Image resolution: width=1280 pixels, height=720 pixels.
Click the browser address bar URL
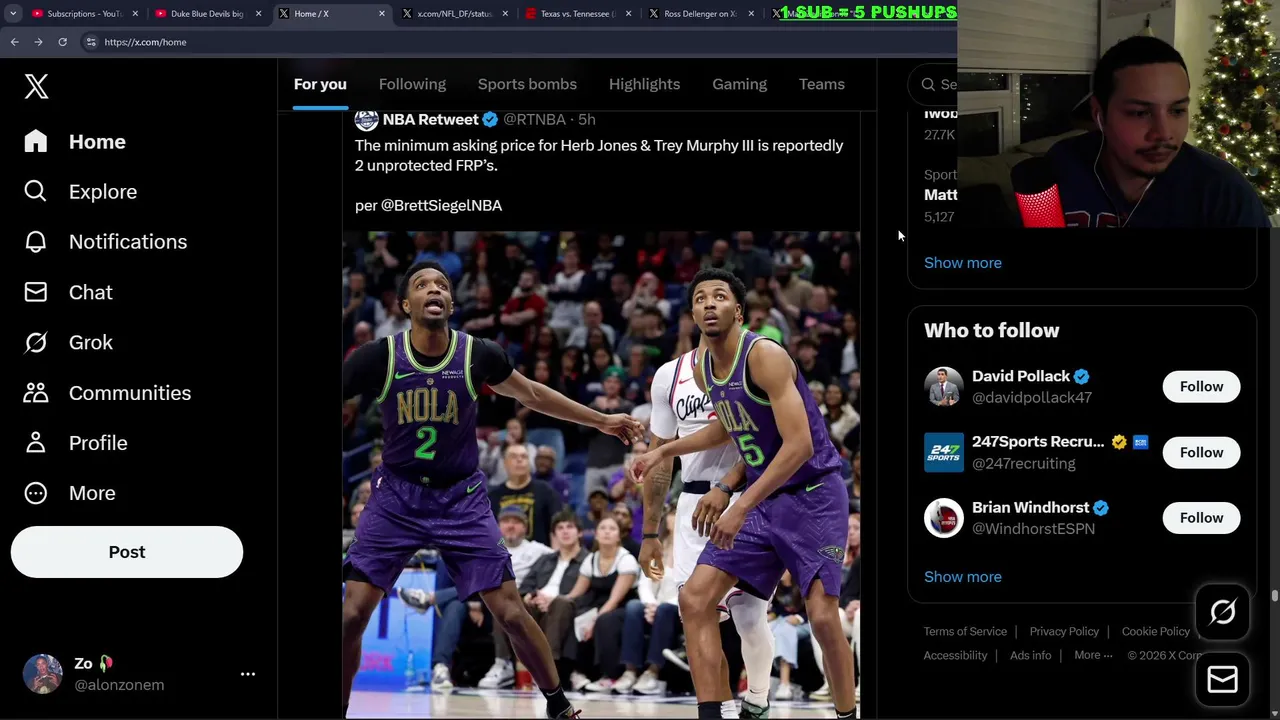(x=145, y=42)
